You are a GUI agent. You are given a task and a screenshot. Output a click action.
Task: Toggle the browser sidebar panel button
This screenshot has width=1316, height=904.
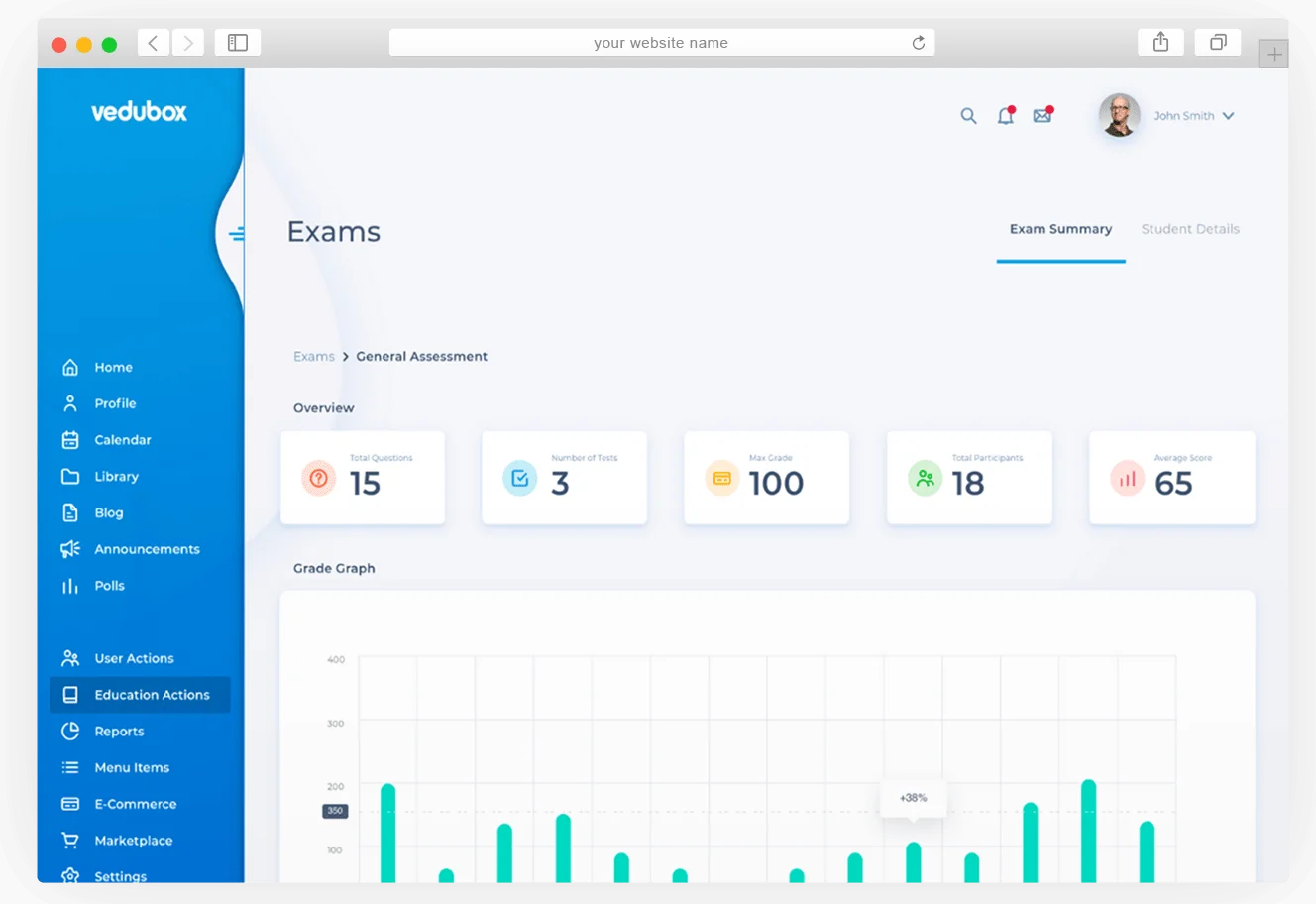(x=238, y=43)
